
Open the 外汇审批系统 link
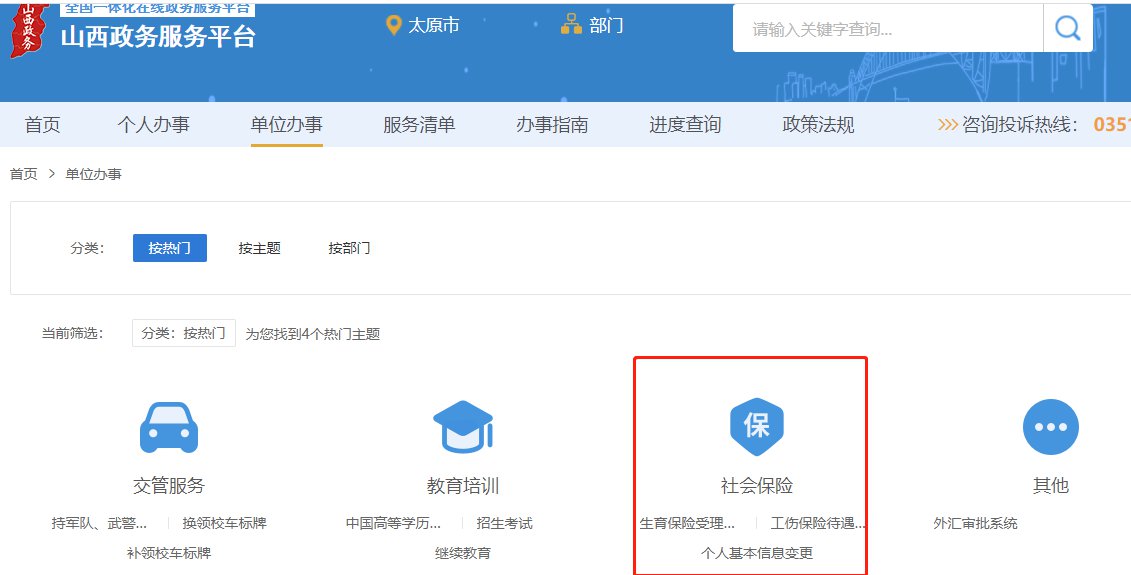pos(975,523)
